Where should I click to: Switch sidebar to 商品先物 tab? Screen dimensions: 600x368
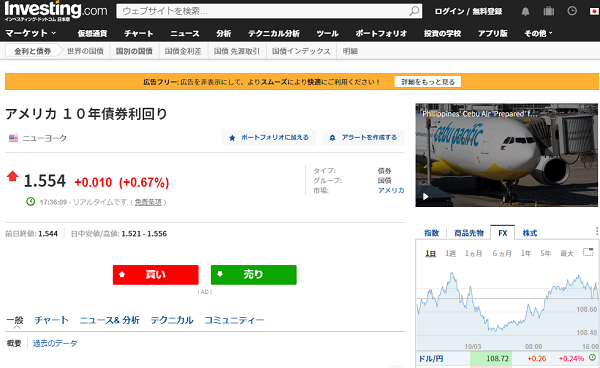[469, 233]
